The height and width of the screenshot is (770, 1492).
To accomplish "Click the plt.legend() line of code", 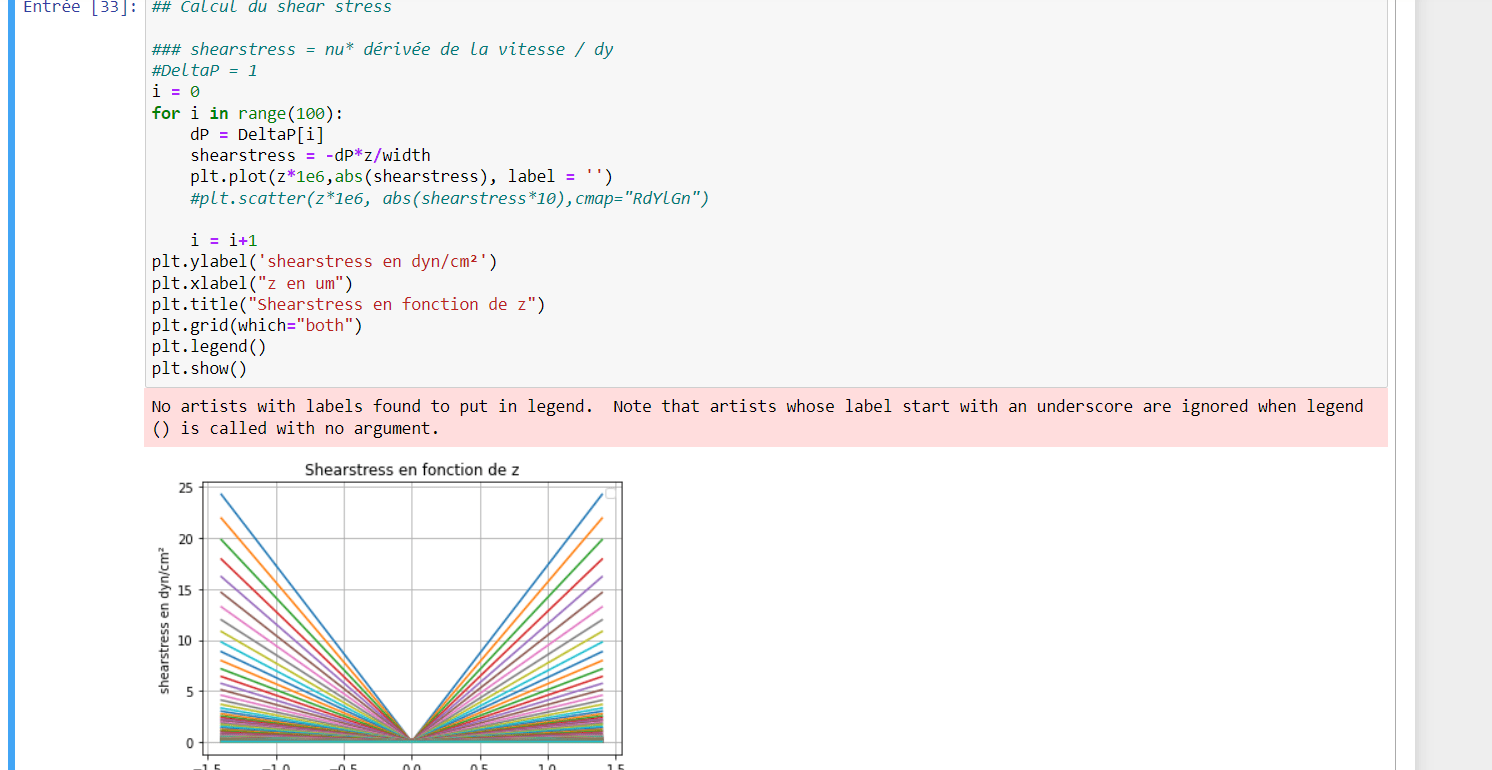I will click(x=208, y=346).
